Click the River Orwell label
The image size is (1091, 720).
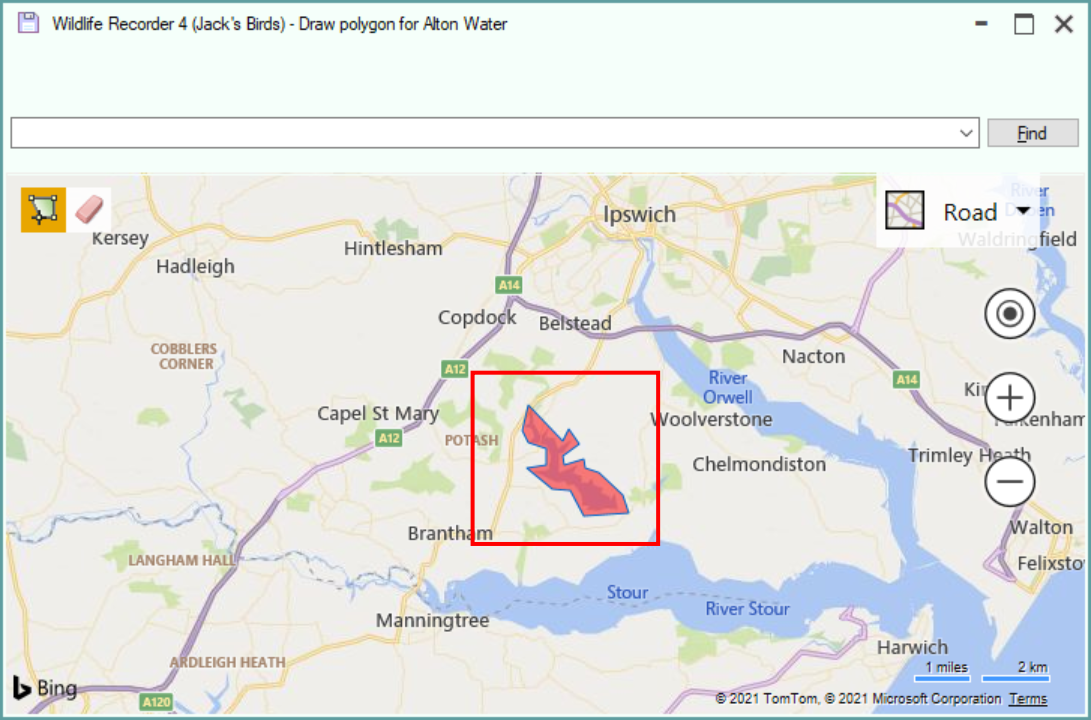point(728,387)
